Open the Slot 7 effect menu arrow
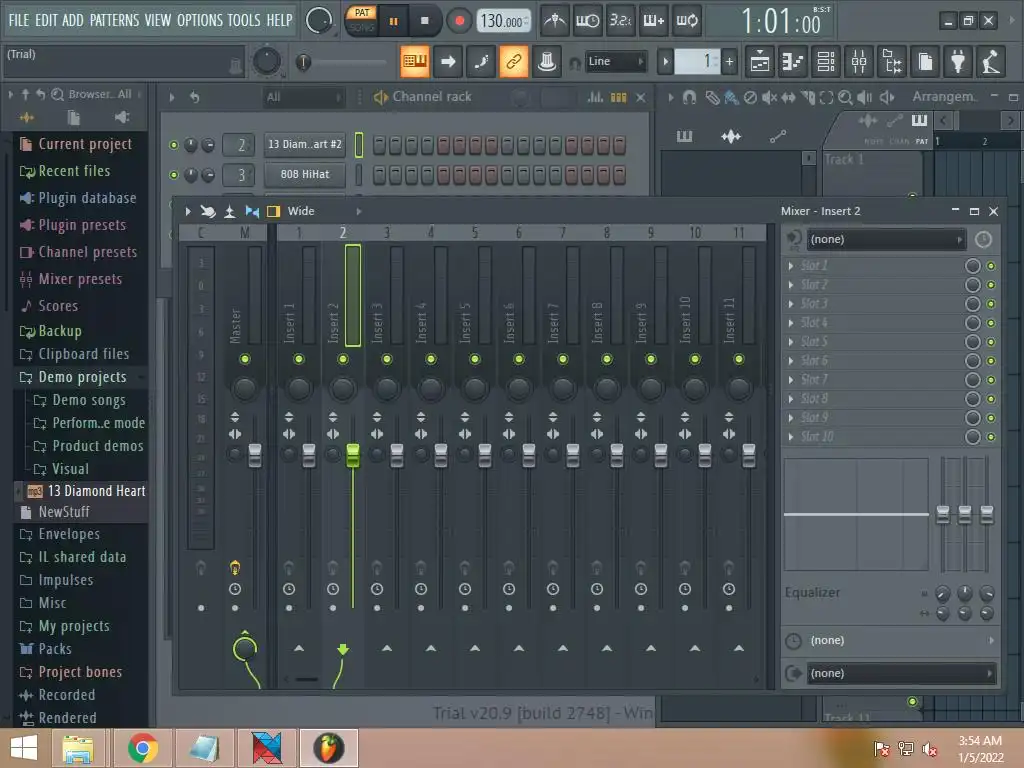This screenshot has height=768, width=1024. (x=791, y=379)
